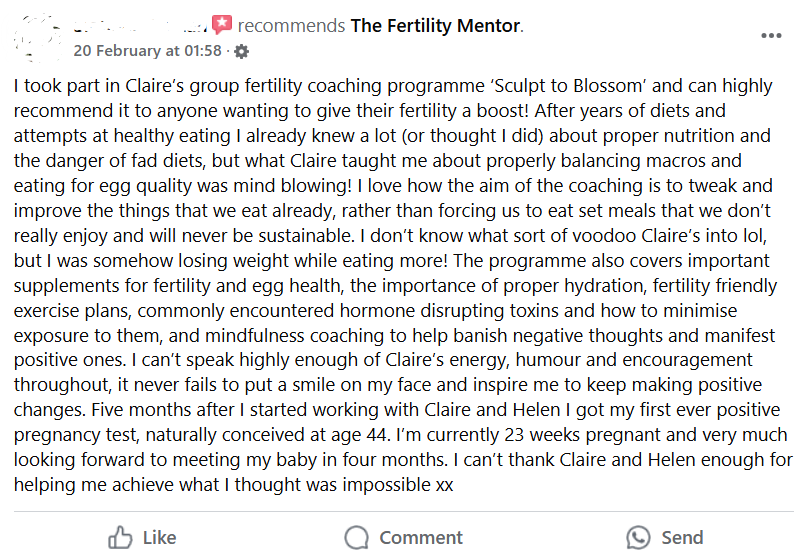Click the last line ending with "impossible xx"
The image size is (806, 554).
click(x=233, y=485)
